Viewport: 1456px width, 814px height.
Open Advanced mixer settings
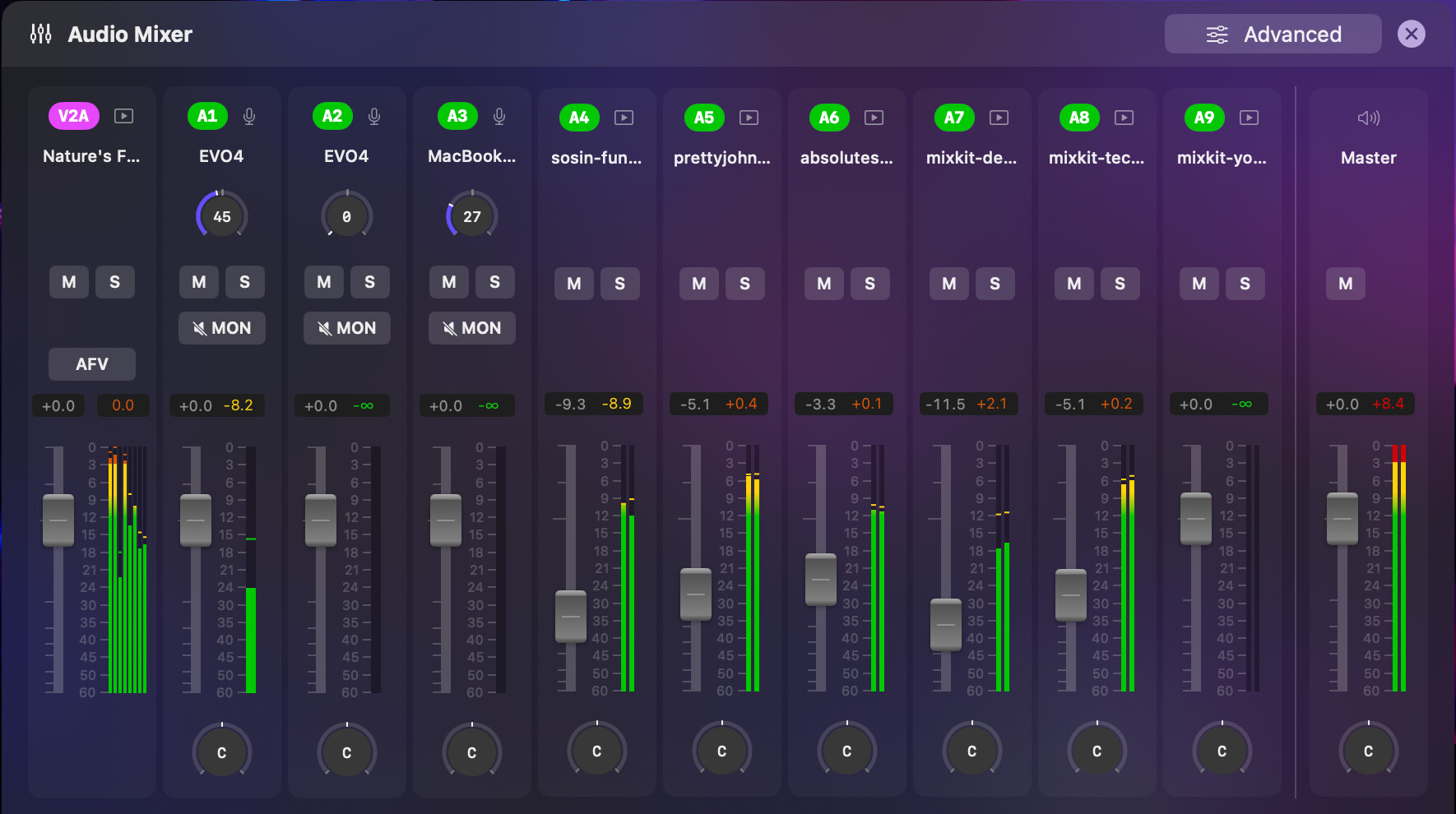tap(1273, 34)
